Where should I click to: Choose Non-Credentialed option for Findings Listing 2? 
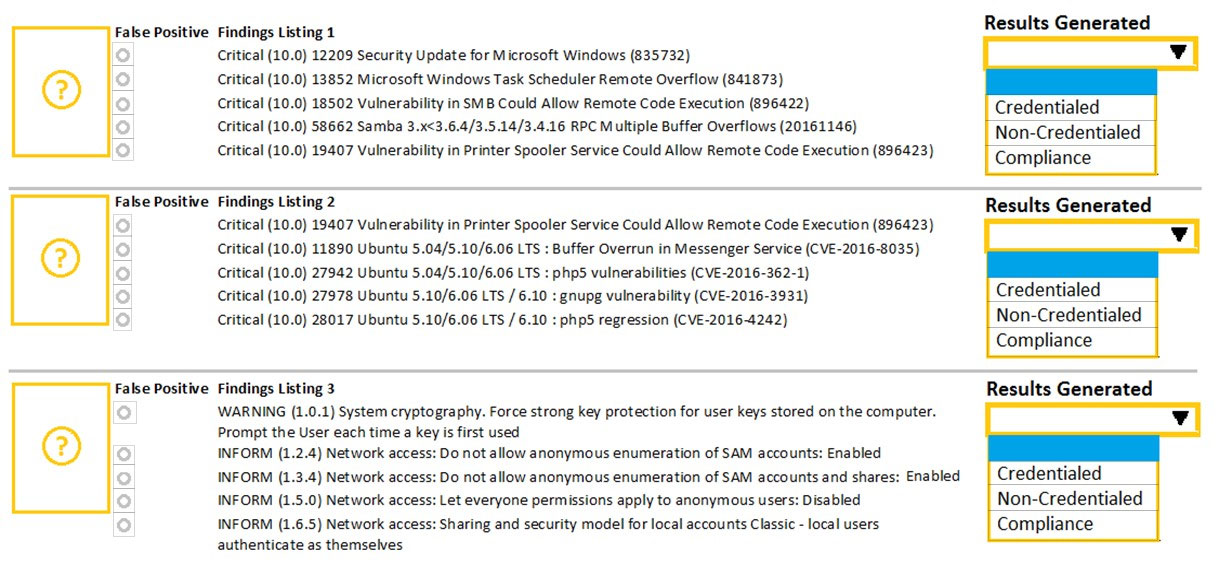point(1072,315)
